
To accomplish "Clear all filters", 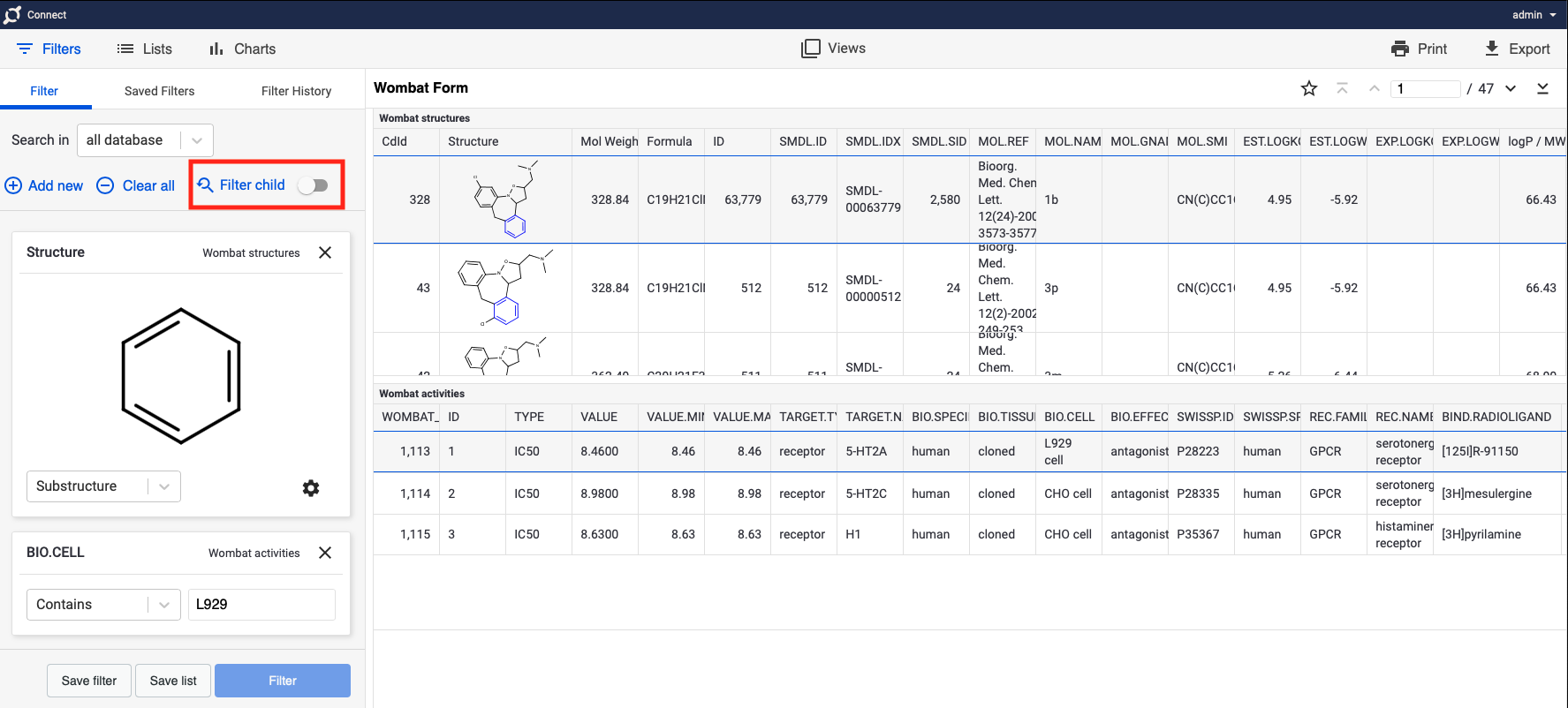I will coord(136,185).
